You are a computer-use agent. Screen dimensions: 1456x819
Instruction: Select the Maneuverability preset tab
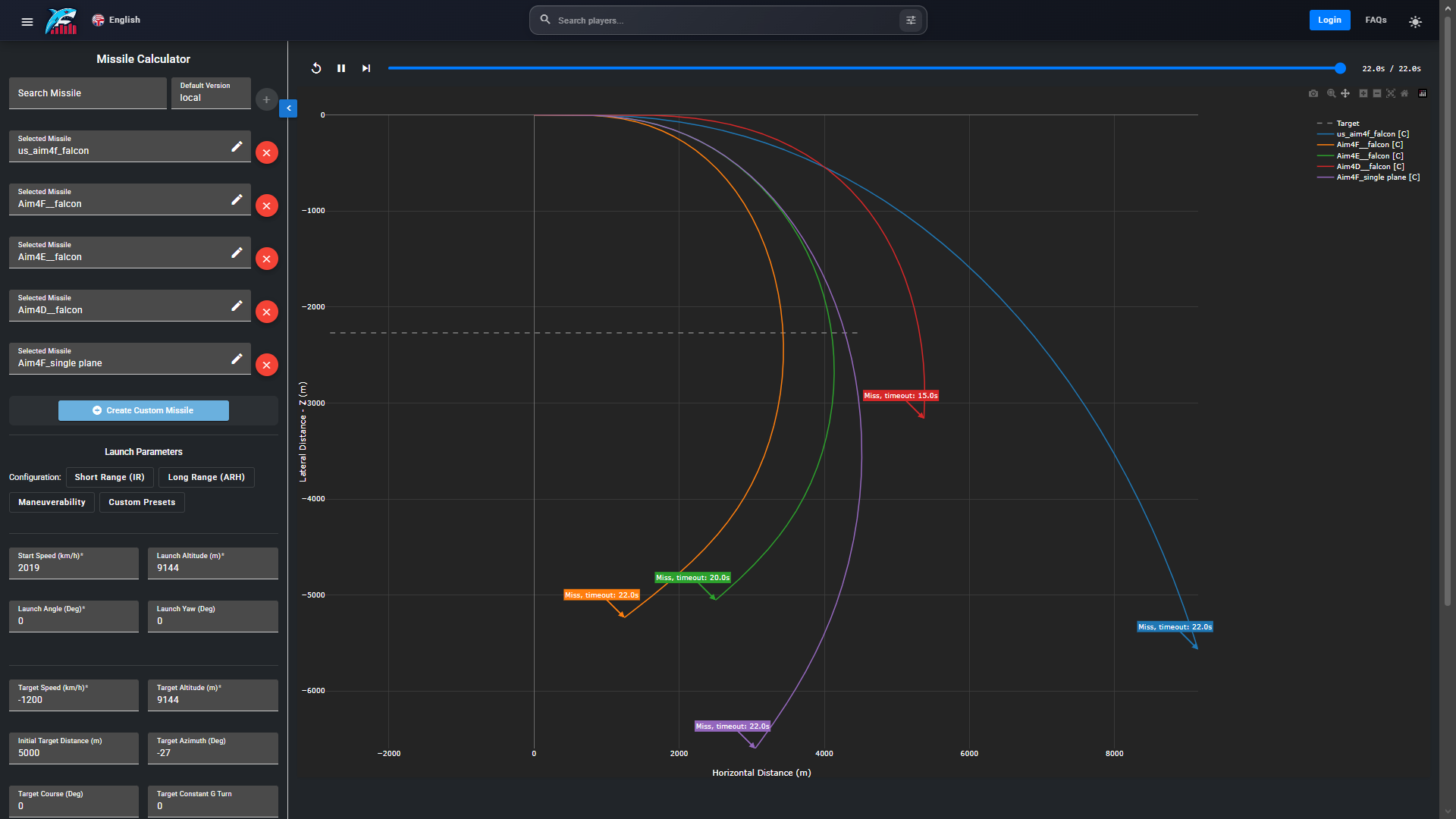tap(52, 502)
